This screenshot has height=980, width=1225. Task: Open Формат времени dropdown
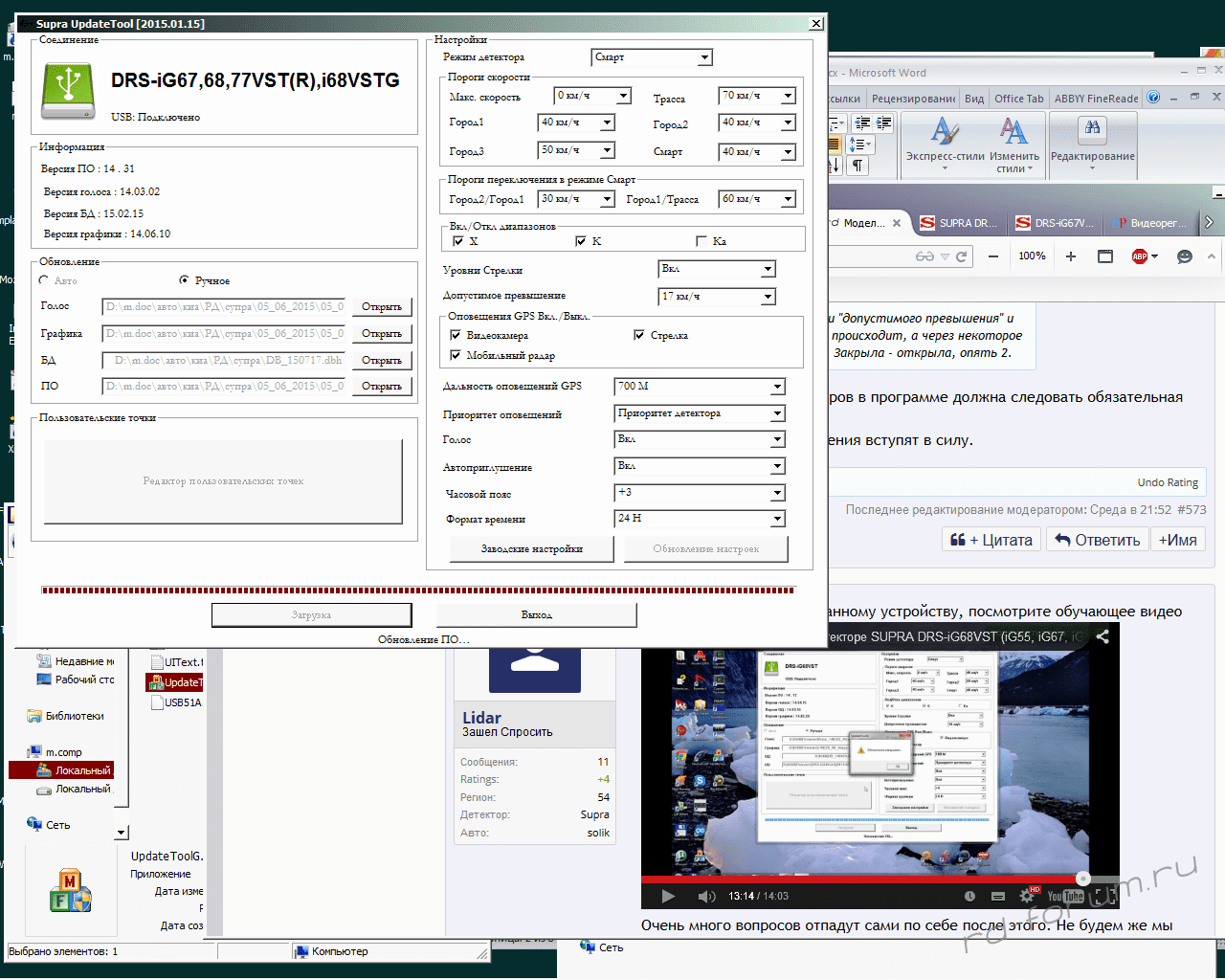click(700, 519)
